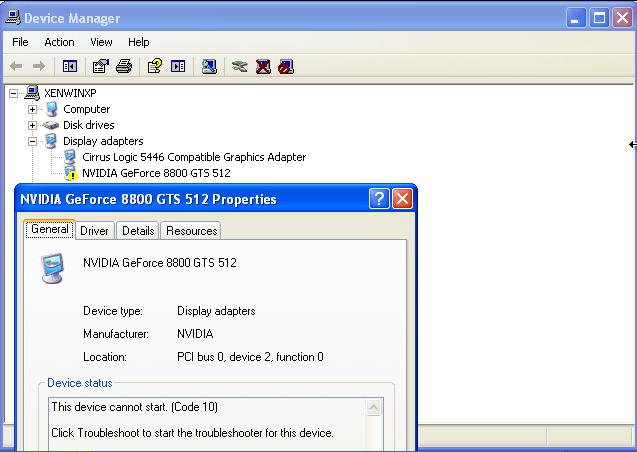Click the Uninstall device toolbar icon
This screenshot has width=637, height=452.
263,67
